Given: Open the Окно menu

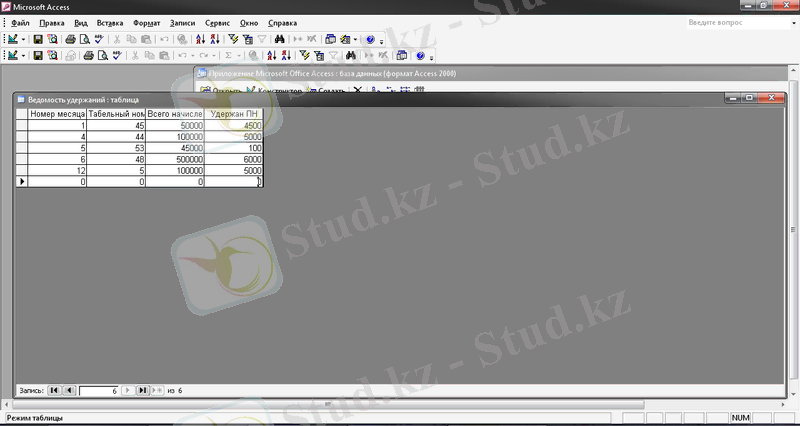Looking at the screenshot, I should 249,23.
